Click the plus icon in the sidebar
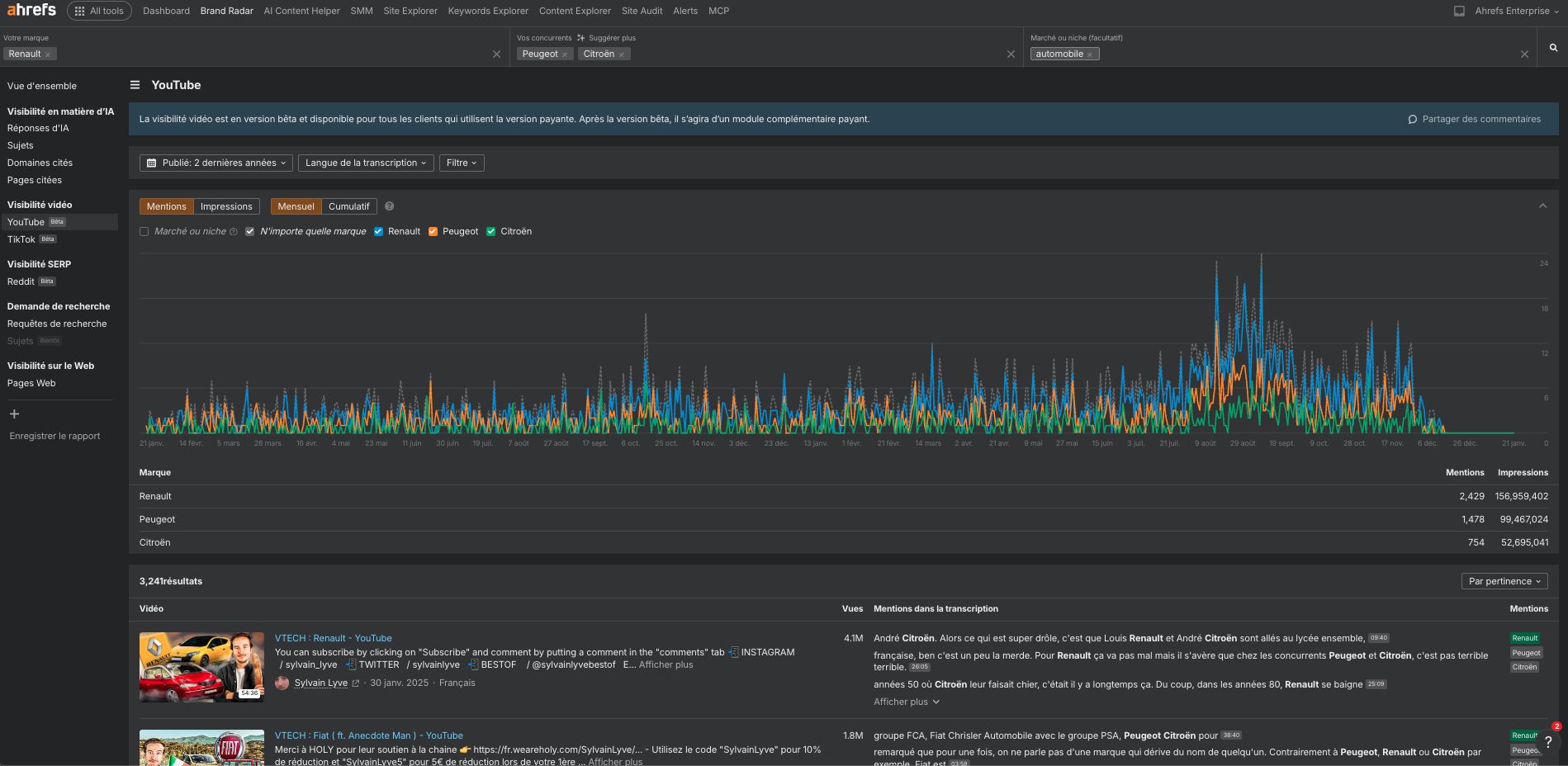This screenshot has height=766, width=1568. [14, 414]
